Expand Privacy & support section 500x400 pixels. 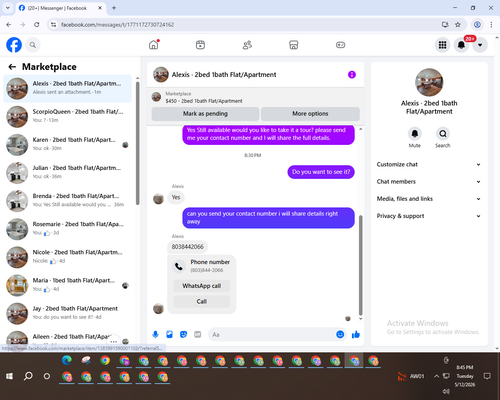click(x=429, y=216)
